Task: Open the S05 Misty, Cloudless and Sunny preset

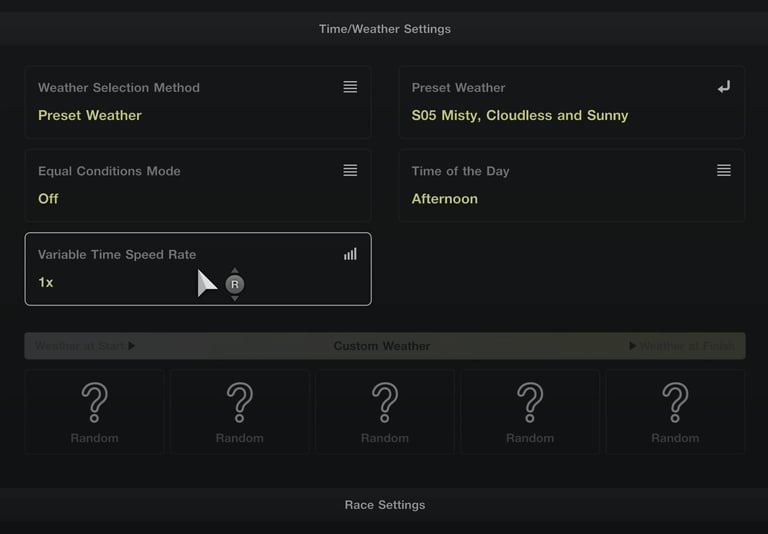Action: 520,116
